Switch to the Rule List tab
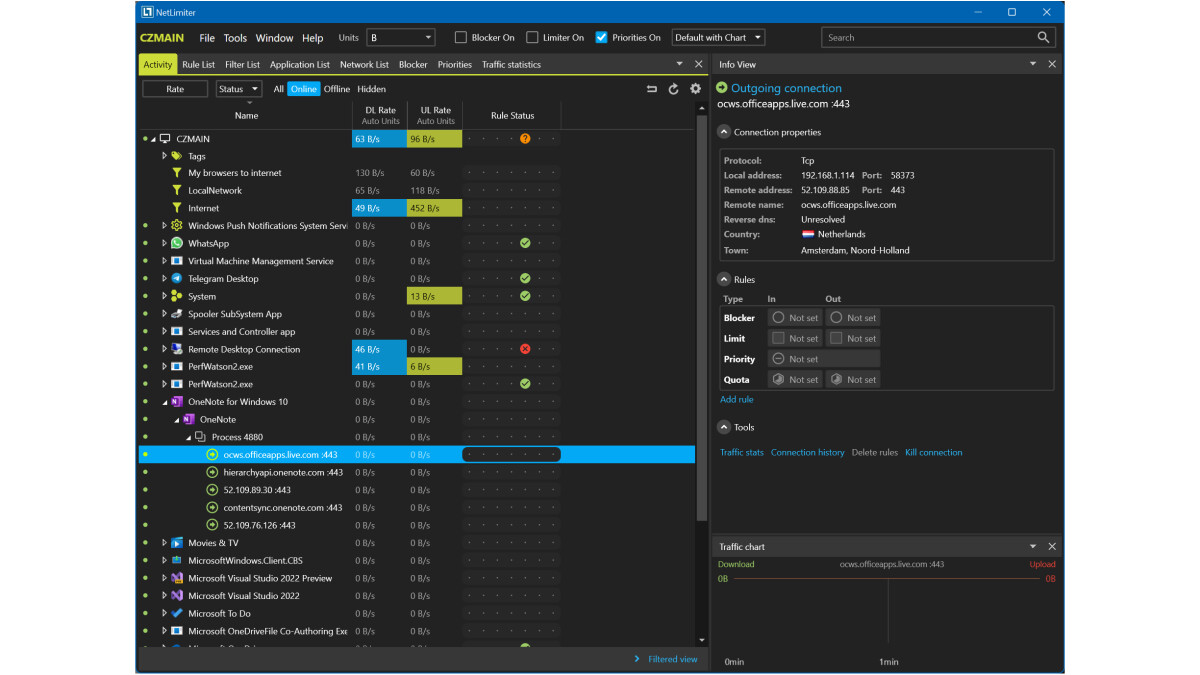 point(198,64)
